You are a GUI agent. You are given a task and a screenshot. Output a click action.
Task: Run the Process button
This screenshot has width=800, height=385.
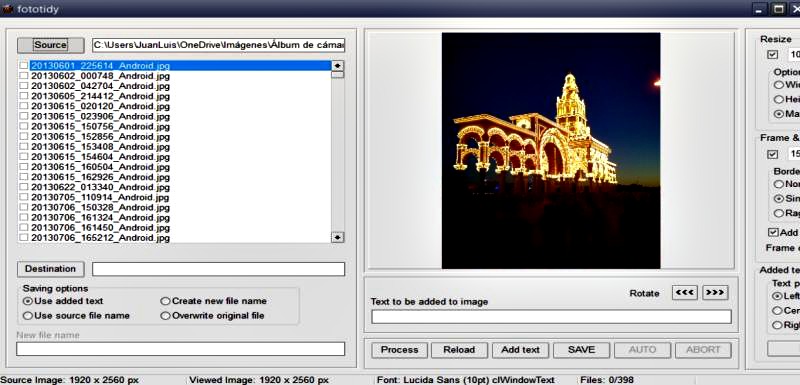[x=399, y=350]
